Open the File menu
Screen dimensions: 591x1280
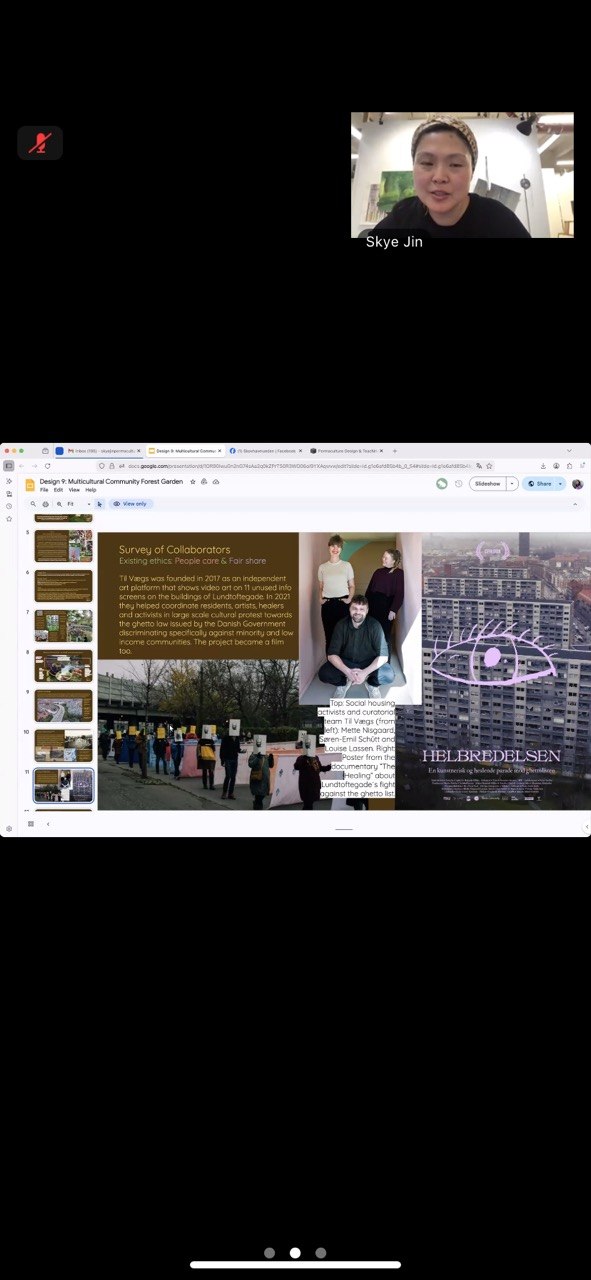click(44, 490)
